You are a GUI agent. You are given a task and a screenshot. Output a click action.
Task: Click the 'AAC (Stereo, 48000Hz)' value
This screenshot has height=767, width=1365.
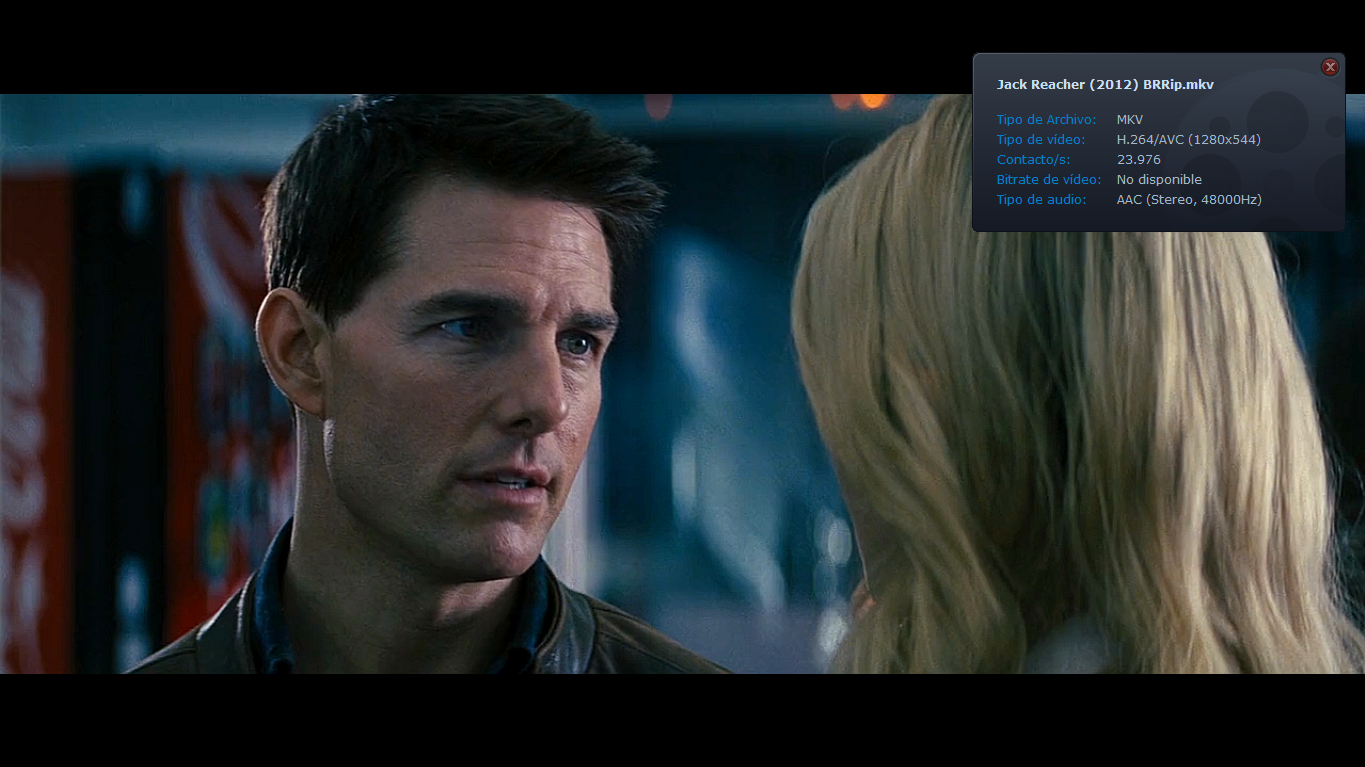(x=1189, y=200)
